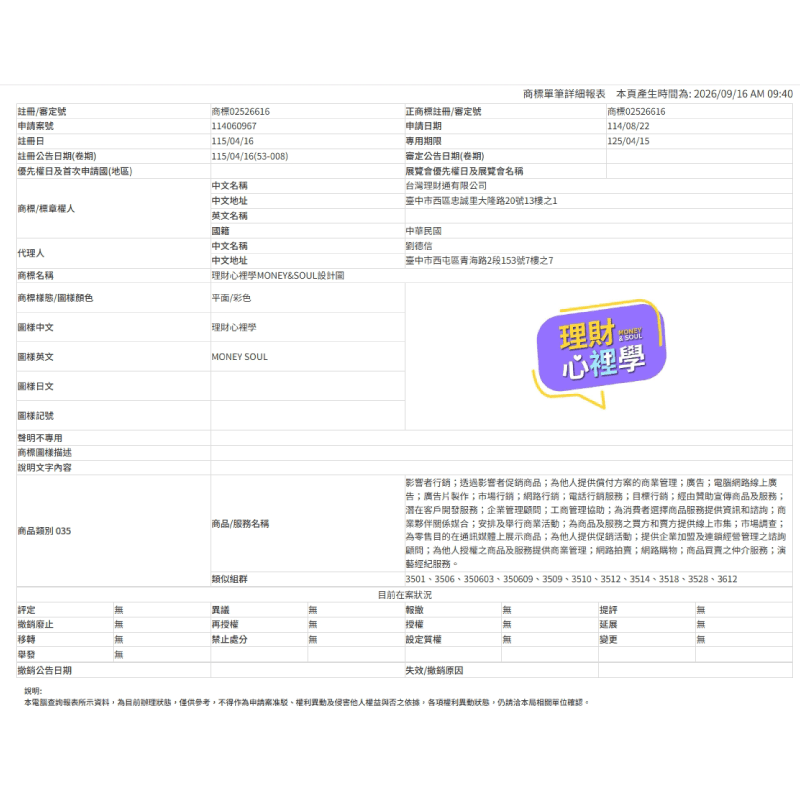800x800 pixels.
Task: Select the application date 114/08/22
Action: point(628,126)
